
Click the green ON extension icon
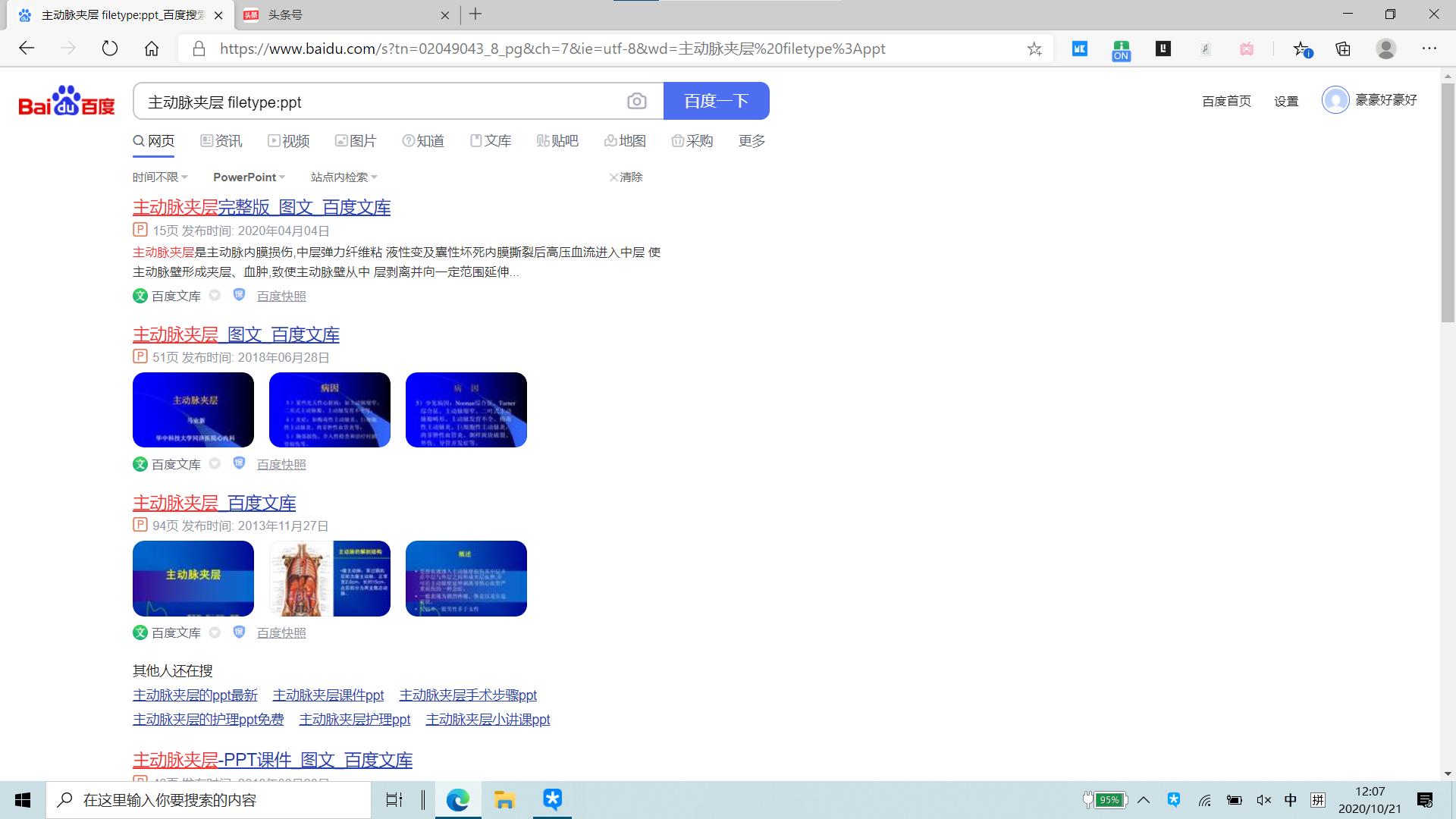[1121, 50]
